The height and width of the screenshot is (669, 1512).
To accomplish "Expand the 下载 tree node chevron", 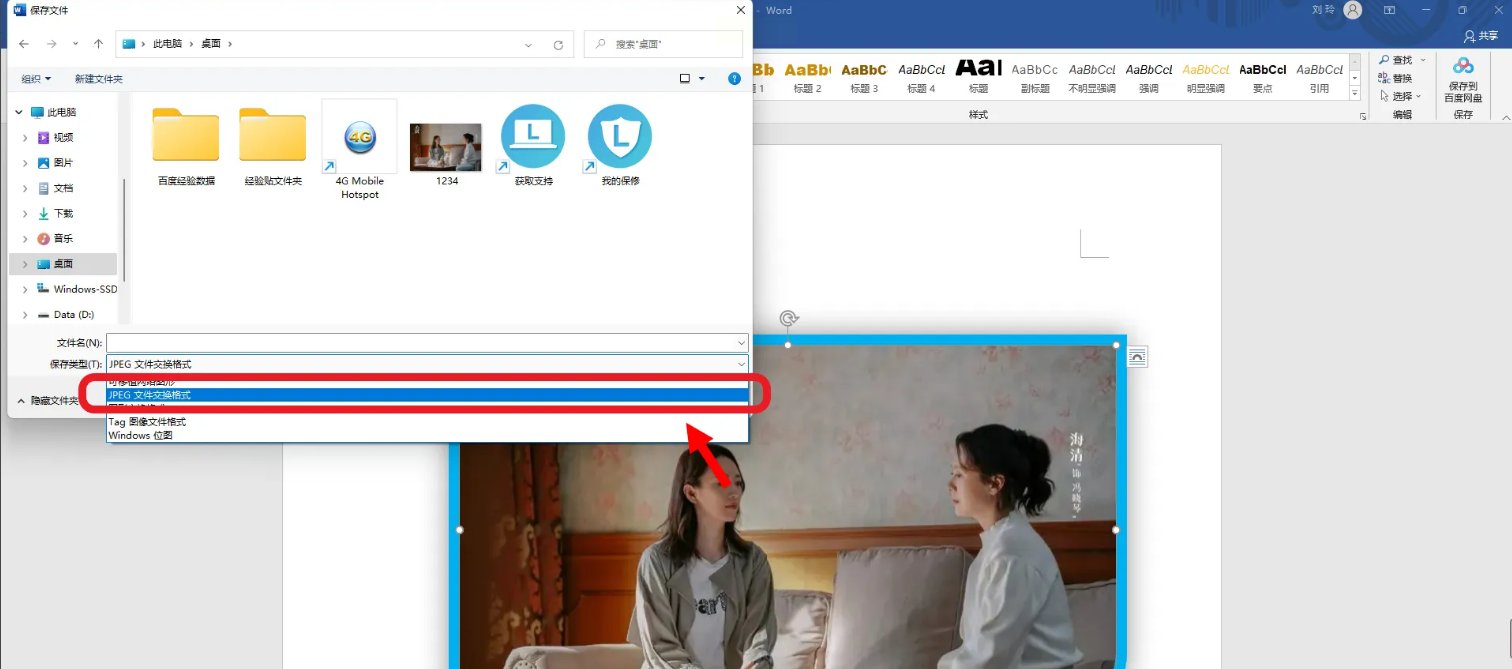I will click(x=25, y=213).
